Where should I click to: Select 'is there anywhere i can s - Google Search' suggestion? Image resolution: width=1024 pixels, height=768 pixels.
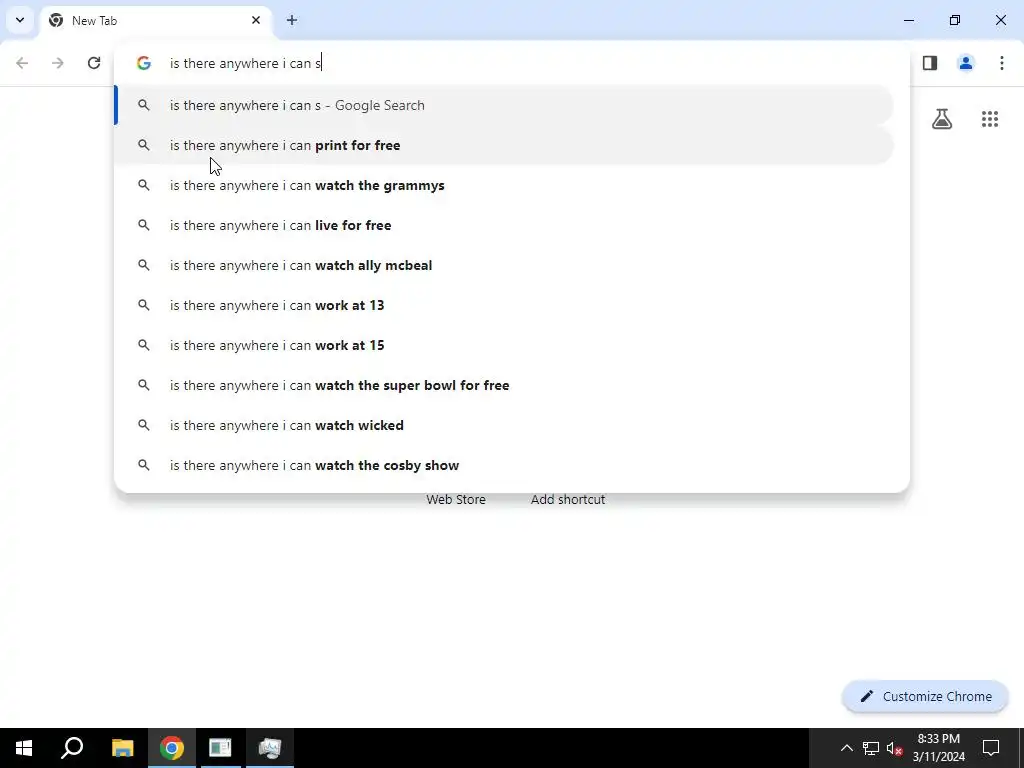[504, 105]
